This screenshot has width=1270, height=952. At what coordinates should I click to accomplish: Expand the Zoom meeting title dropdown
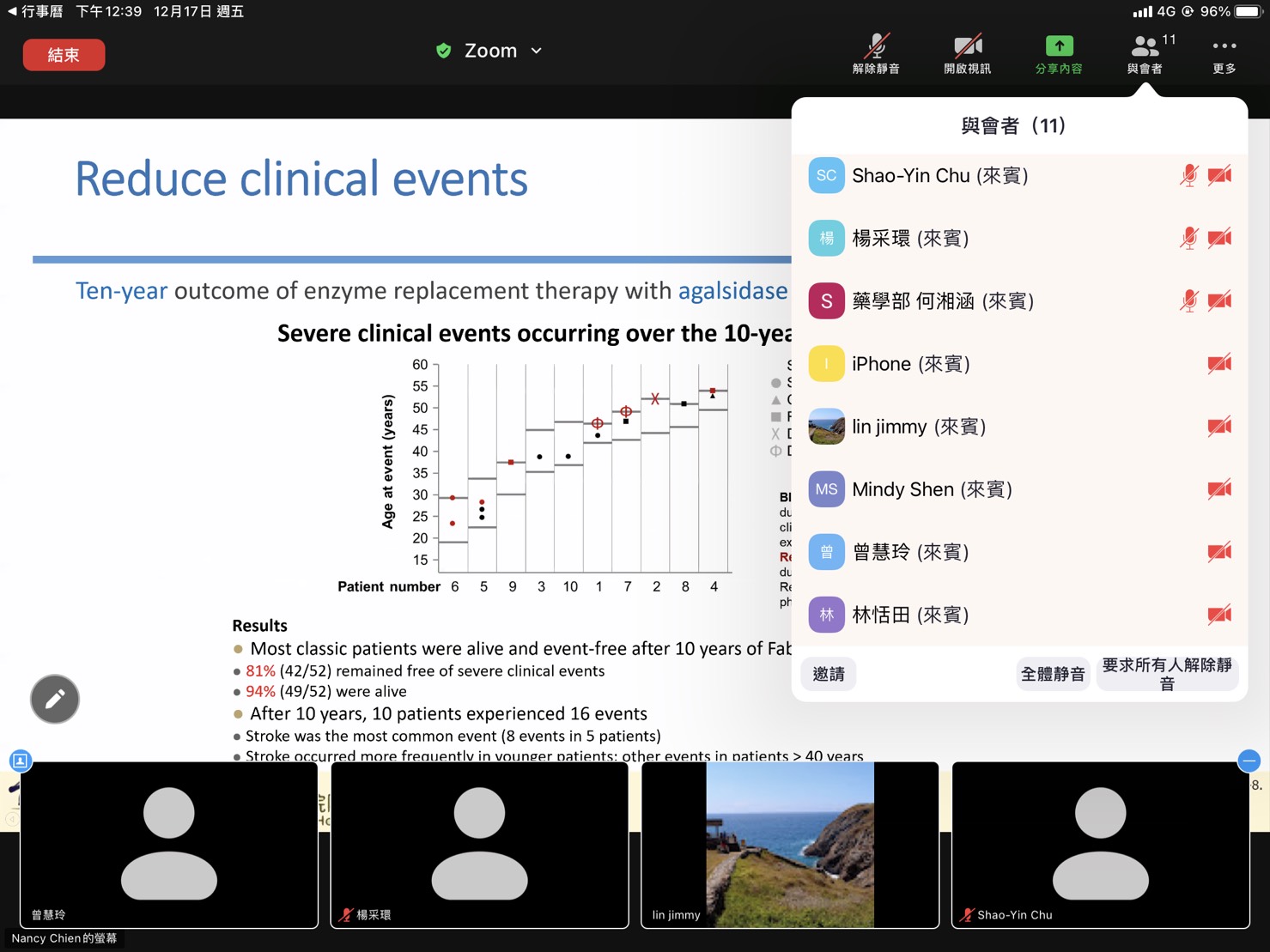537,51
